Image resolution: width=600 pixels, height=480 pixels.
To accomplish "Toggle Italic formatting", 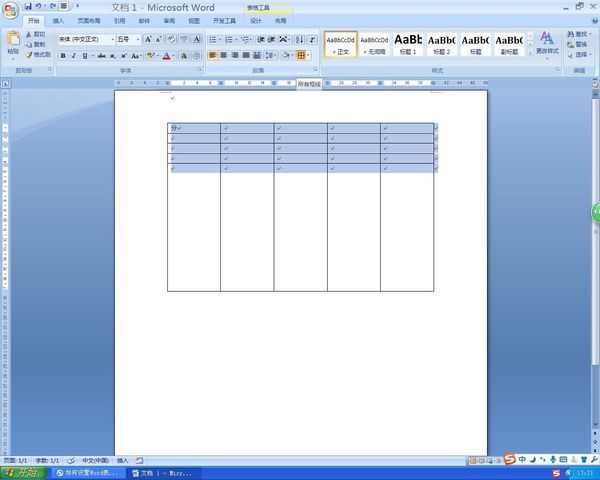I will pos(74,56).
